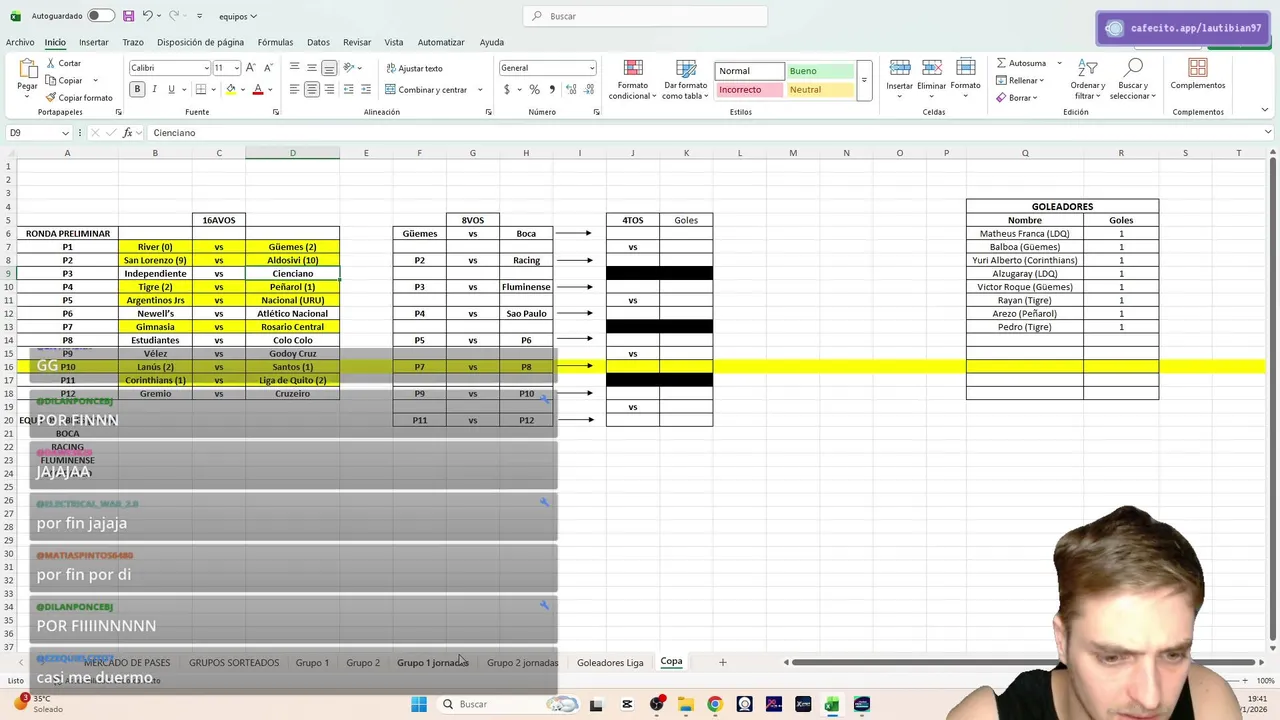Image resolution: width=1280 pixels, height=720 pixels.
Task: Apply percent style format
Action: tap(534, 89)
